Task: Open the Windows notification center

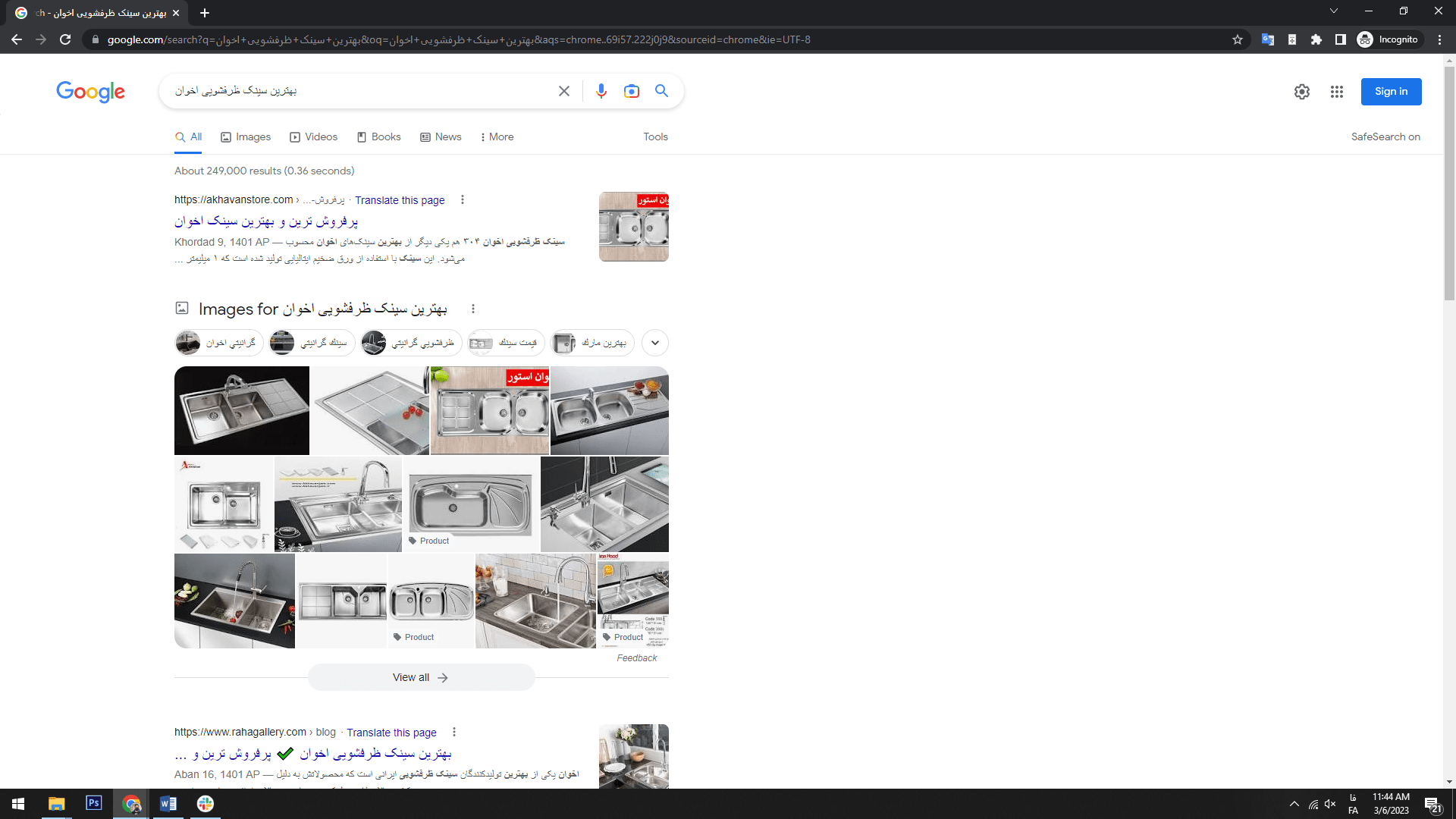Action: 1433,805
